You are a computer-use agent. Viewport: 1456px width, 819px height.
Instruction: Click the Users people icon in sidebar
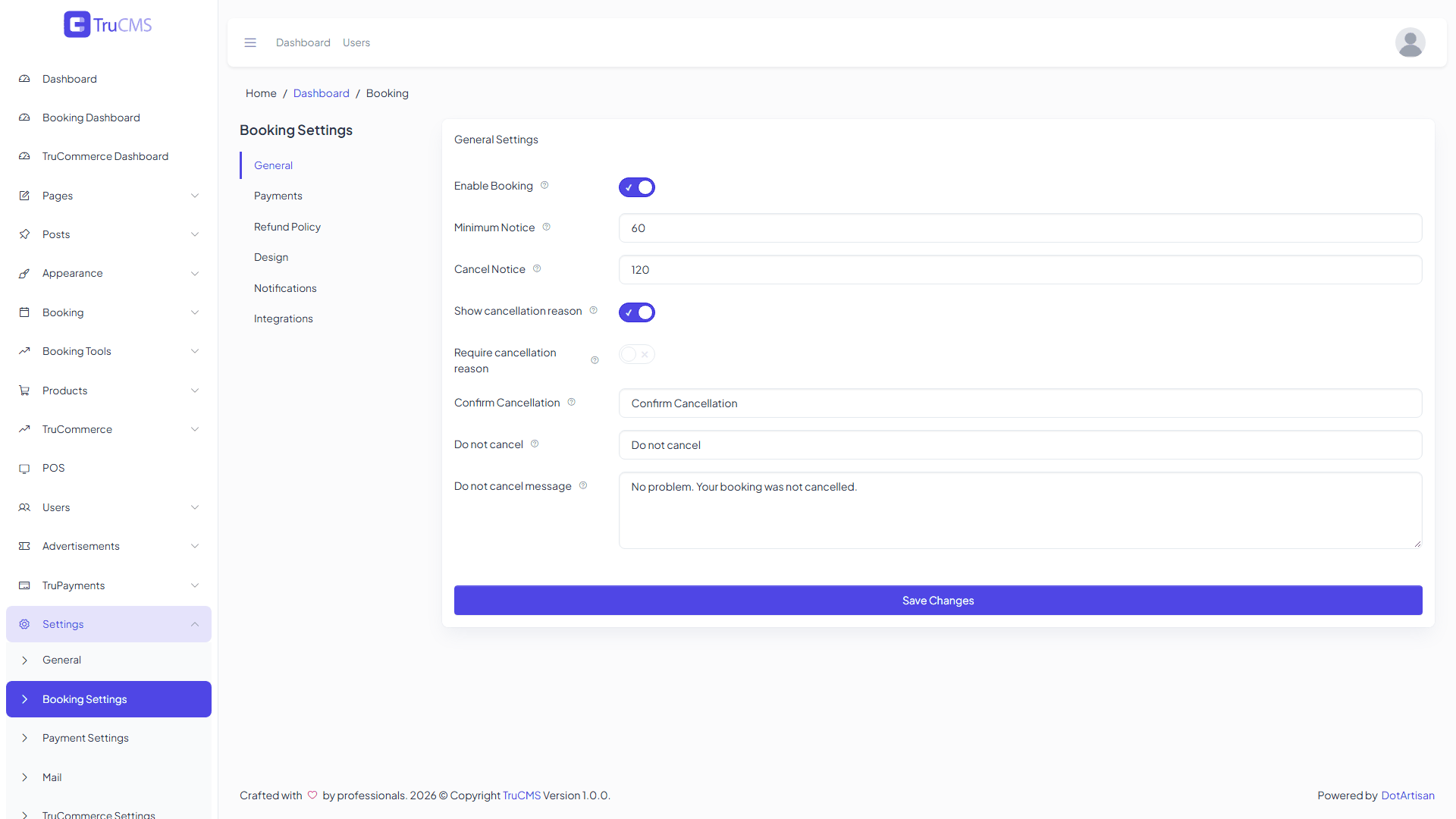pyautogui.click(x=24, y=507)
